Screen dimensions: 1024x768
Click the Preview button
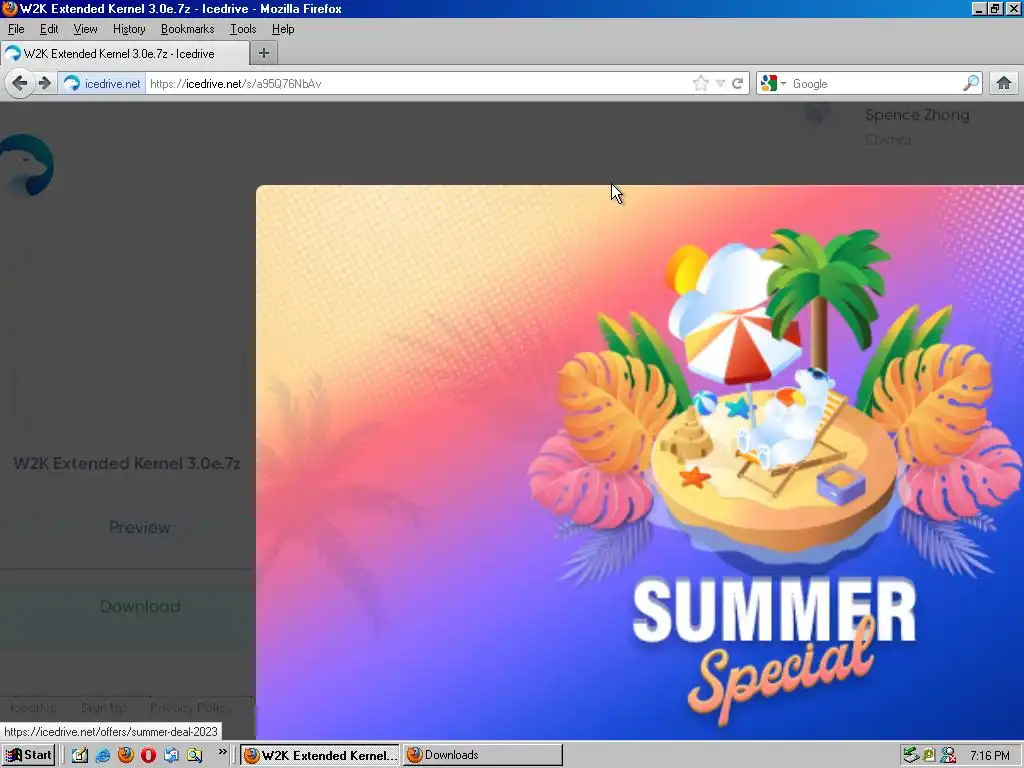point(140,527)
